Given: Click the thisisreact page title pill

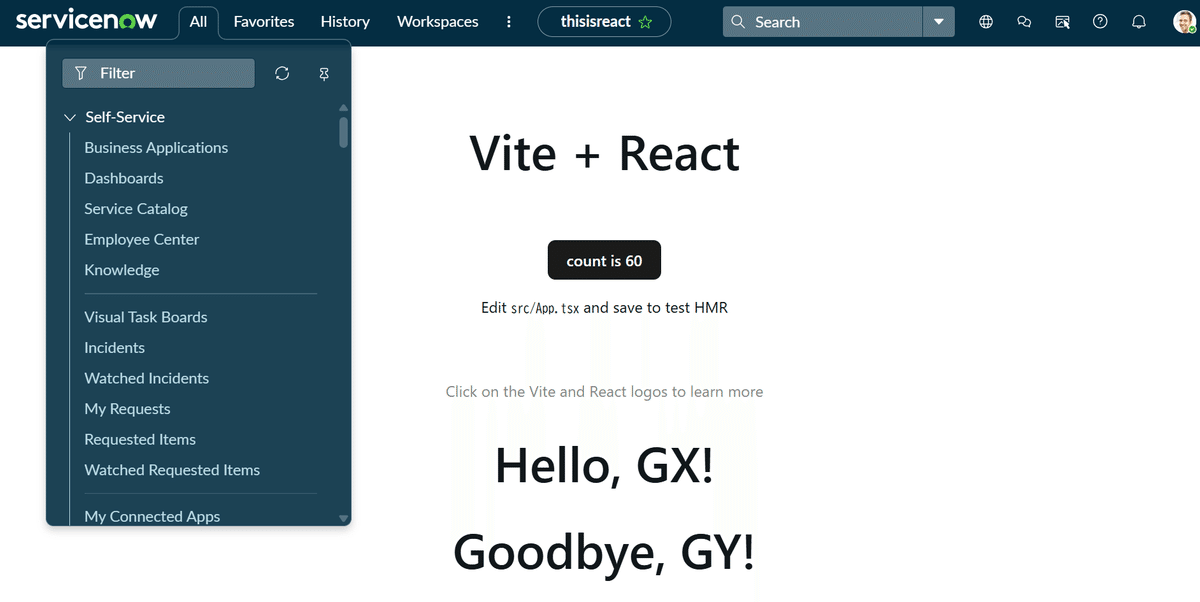Looking at the screenshot, I should click(x=604, y=22).
